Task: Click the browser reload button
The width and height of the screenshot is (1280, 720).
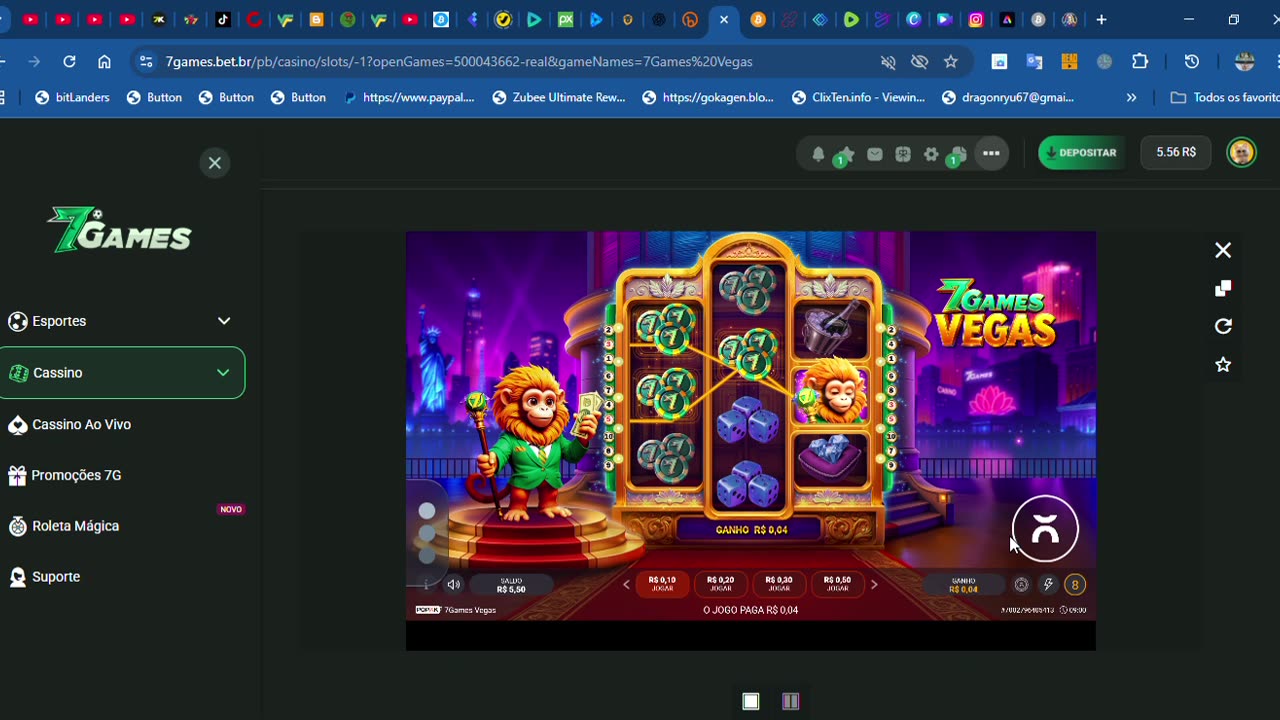Action: coord(69,62)
